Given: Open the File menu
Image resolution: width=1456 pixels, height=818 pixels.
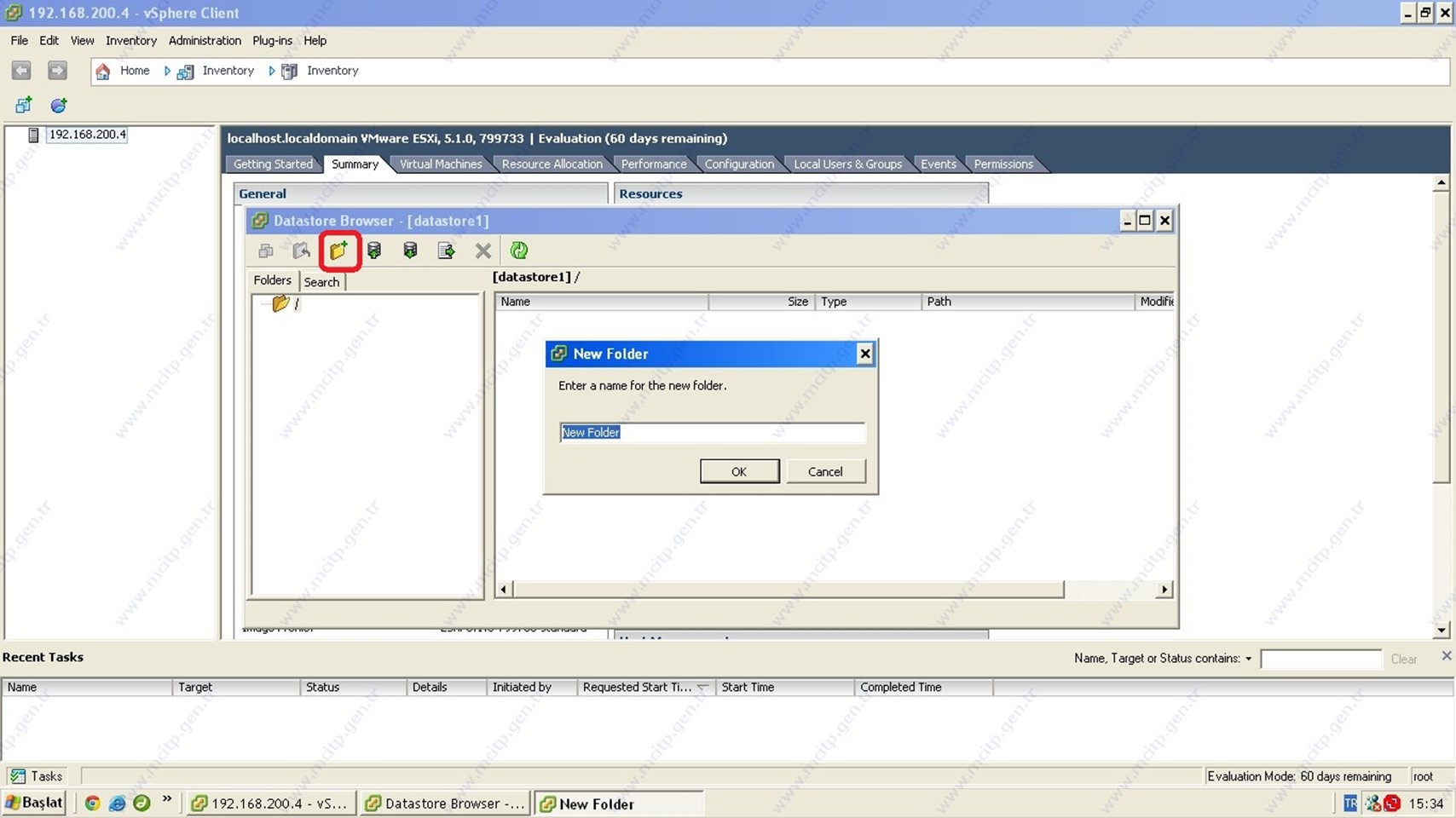Looking at the screenshot, I should pyautogui.click(x=19, y=40).
